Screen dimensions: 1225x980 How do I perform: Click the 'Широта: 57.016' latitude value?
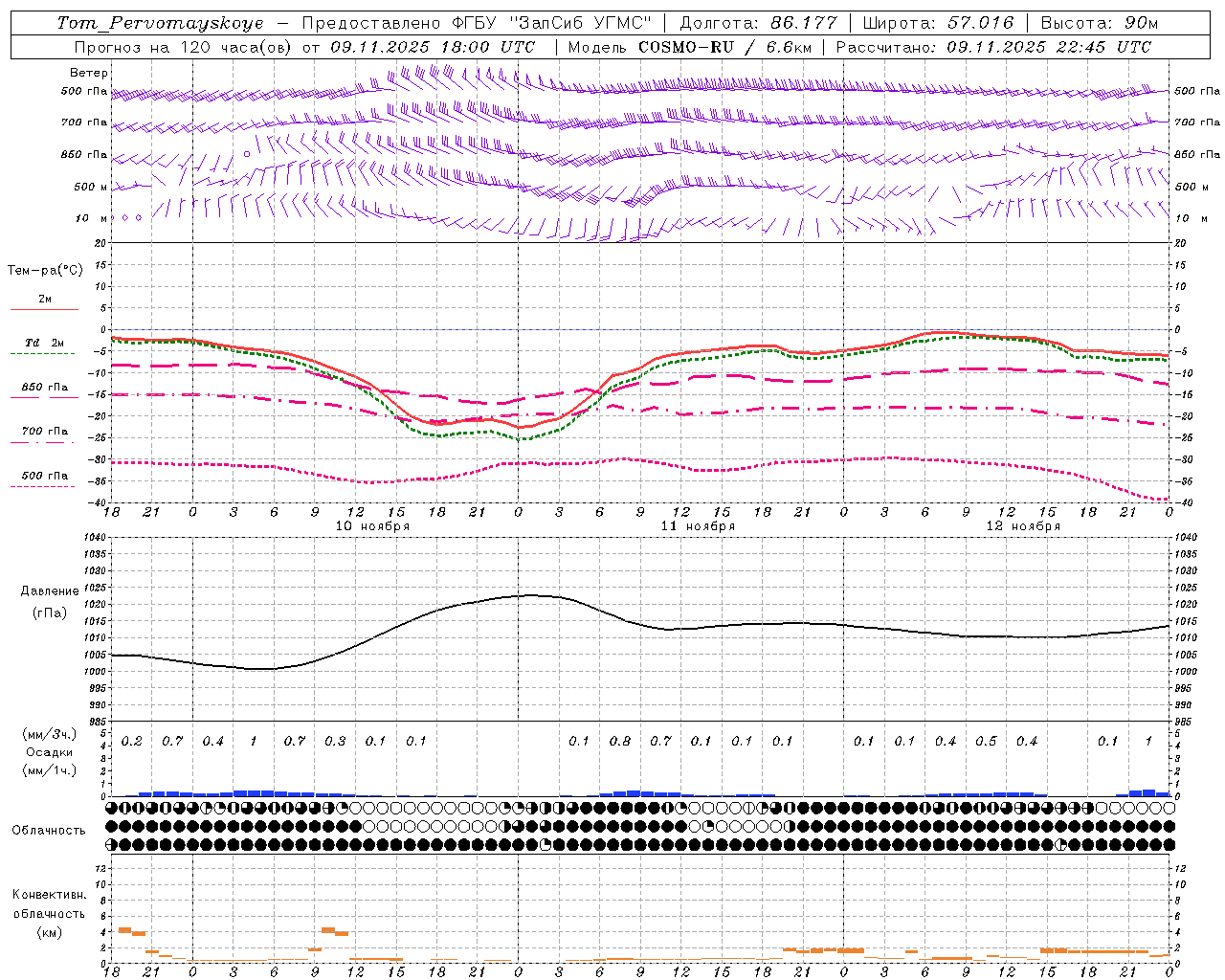click(938, 23)
